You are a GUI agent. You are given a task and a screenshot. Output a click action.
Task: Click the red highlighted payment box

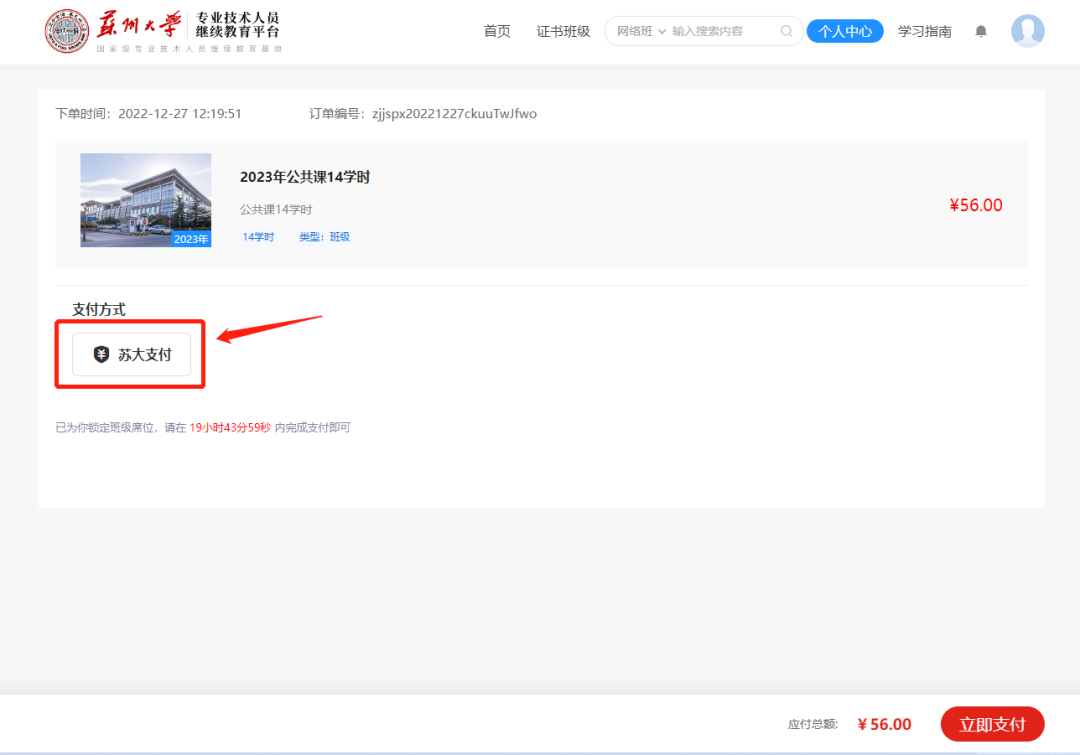130,353
